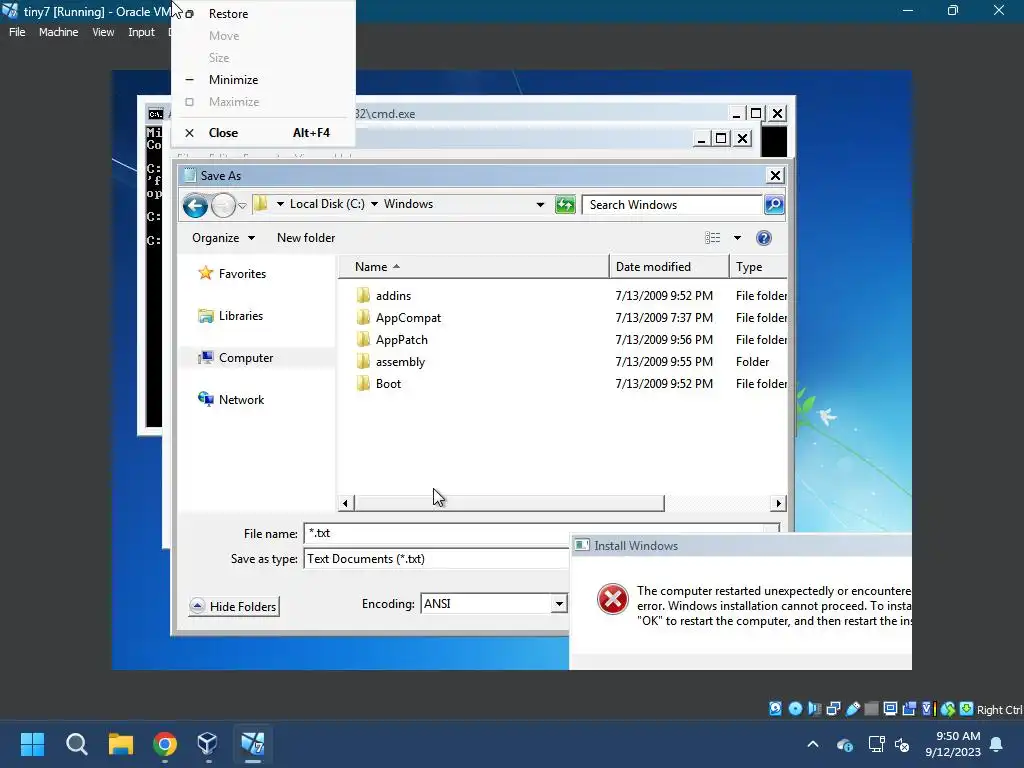The image size is (1024, 768).
Task: Open Google Chrome from taskbar
Action: pyautogui.click(x=165, y=744)
